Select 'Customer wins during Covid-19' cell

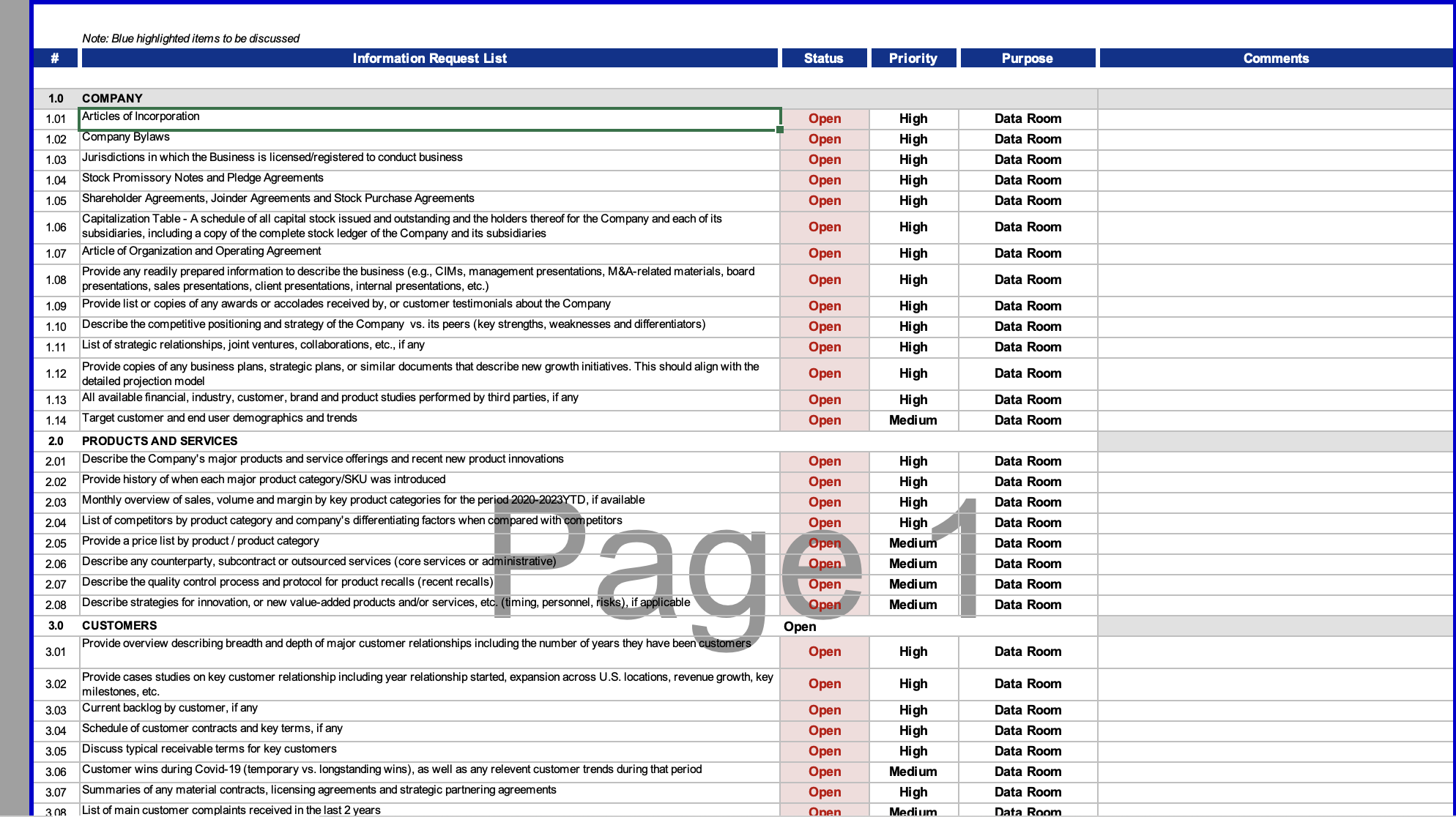(x=429, y=772)
